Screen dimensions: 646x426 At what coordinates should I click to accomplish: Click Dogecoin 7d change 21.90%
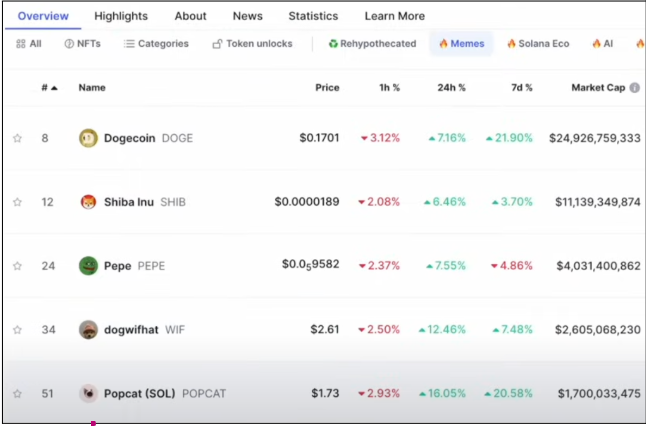[509, 138]
